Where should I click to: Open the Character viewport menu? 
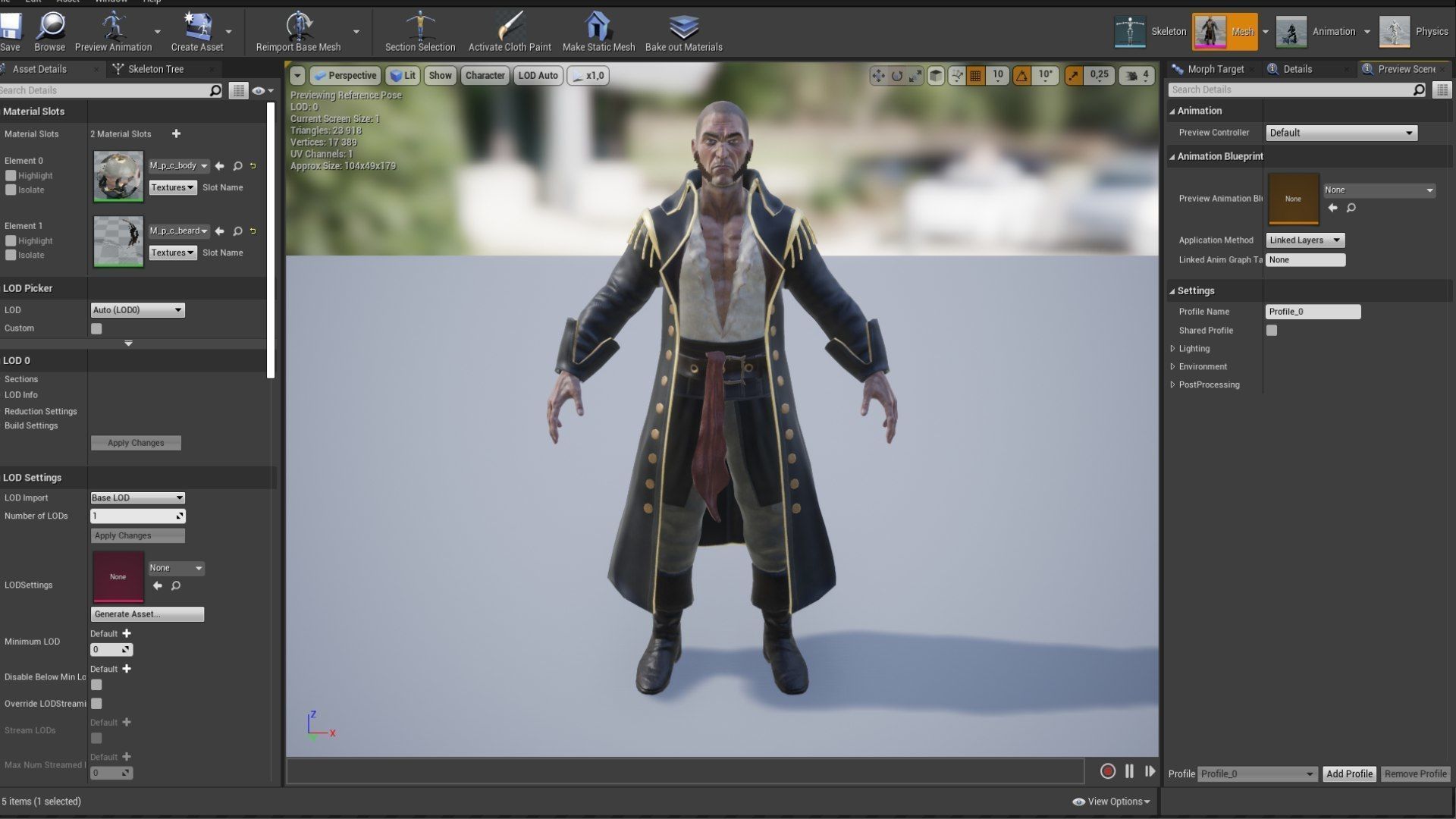click(485, 75)
